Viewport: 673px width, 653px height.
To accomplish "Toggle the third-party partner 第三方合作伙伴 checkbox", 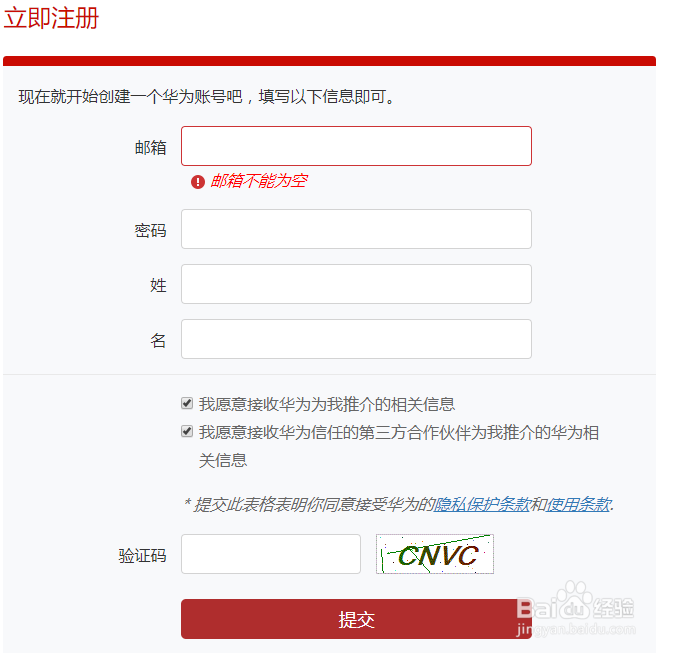I will tap(187, 431).
